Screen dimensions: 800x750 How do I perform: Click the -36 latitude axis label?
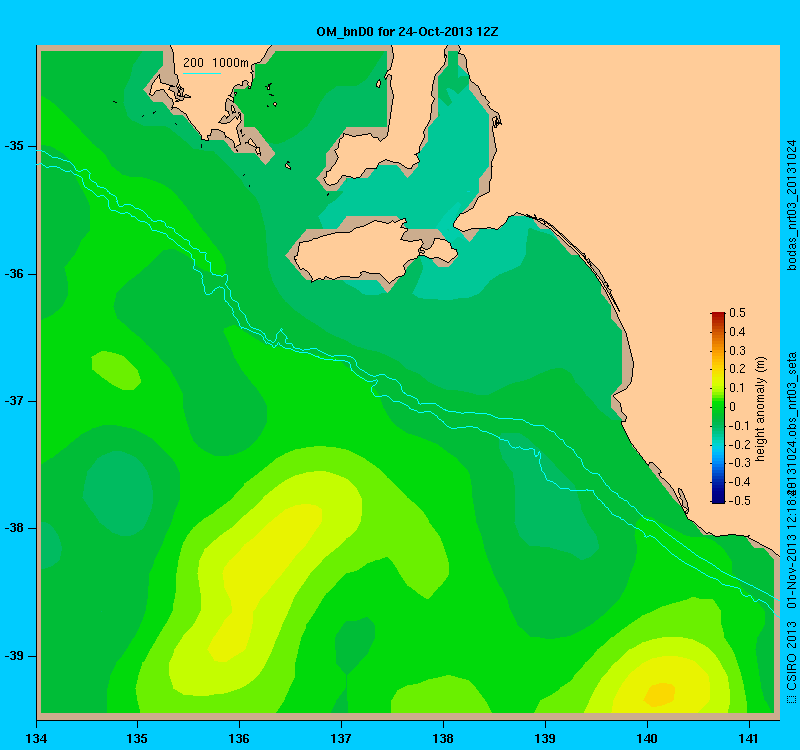(x=14, y=274)
